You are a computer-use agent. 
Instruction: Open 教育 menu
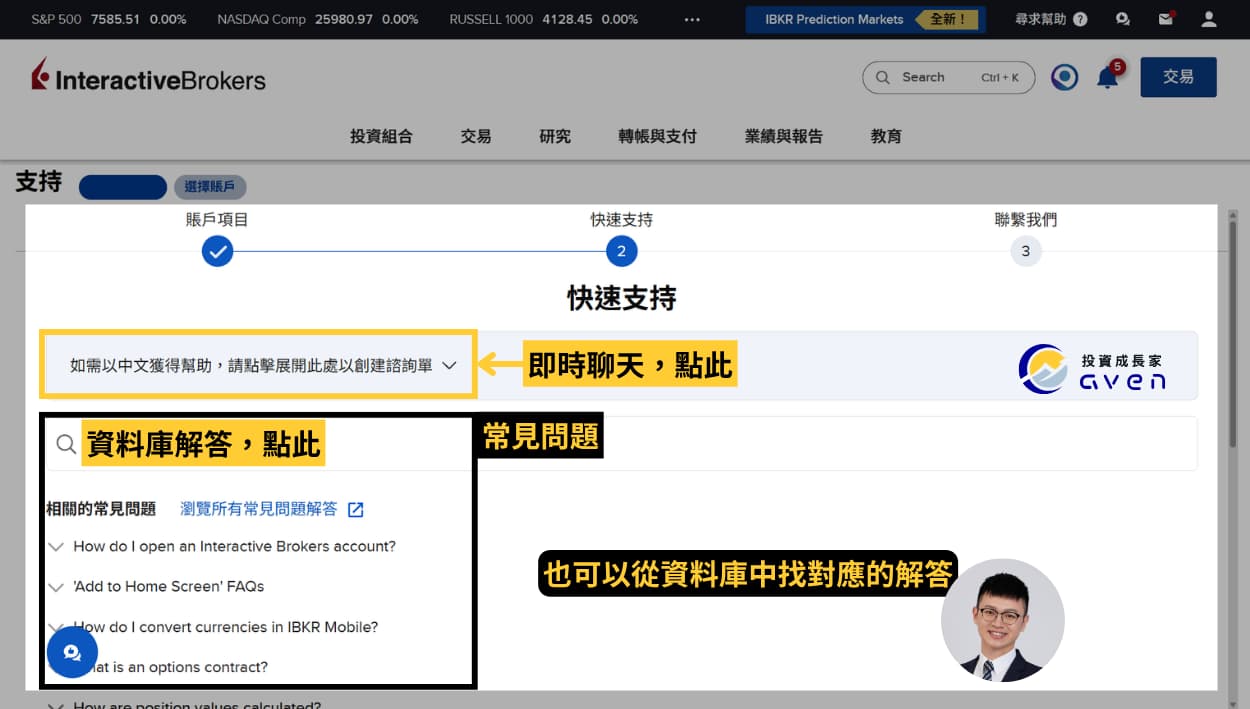[886, 137]
